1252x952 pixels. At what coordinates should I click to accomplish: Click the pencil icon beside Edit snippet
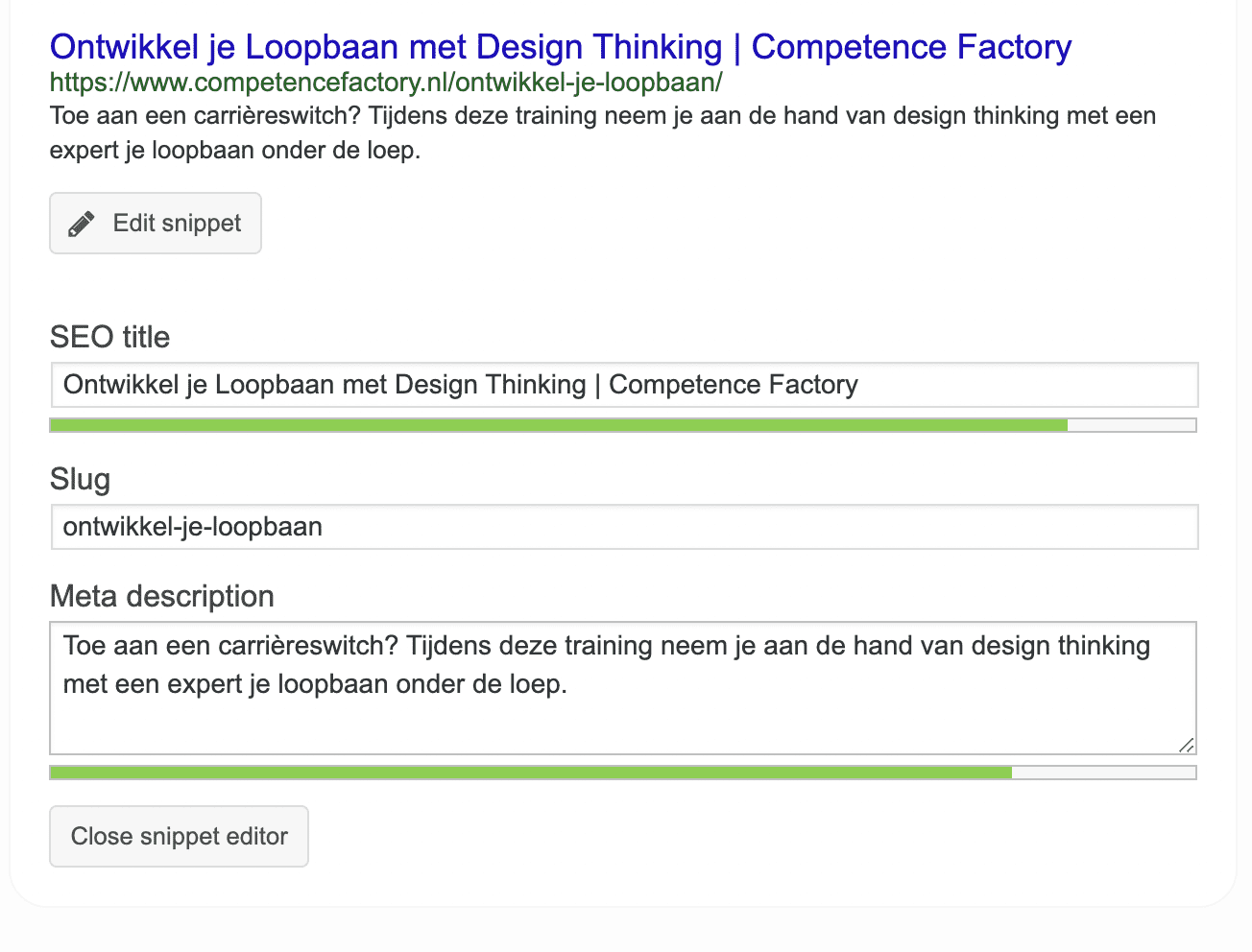coord(82,224)
